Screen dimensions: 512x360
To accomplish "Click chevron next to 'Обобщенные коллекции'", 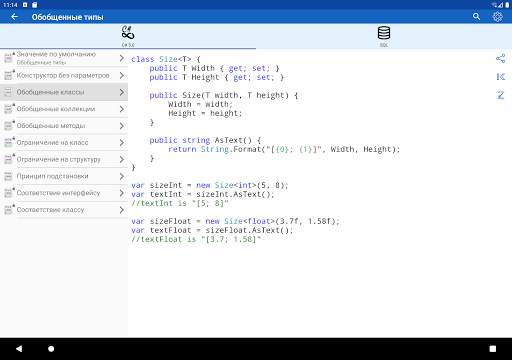I will click(122, 109).
